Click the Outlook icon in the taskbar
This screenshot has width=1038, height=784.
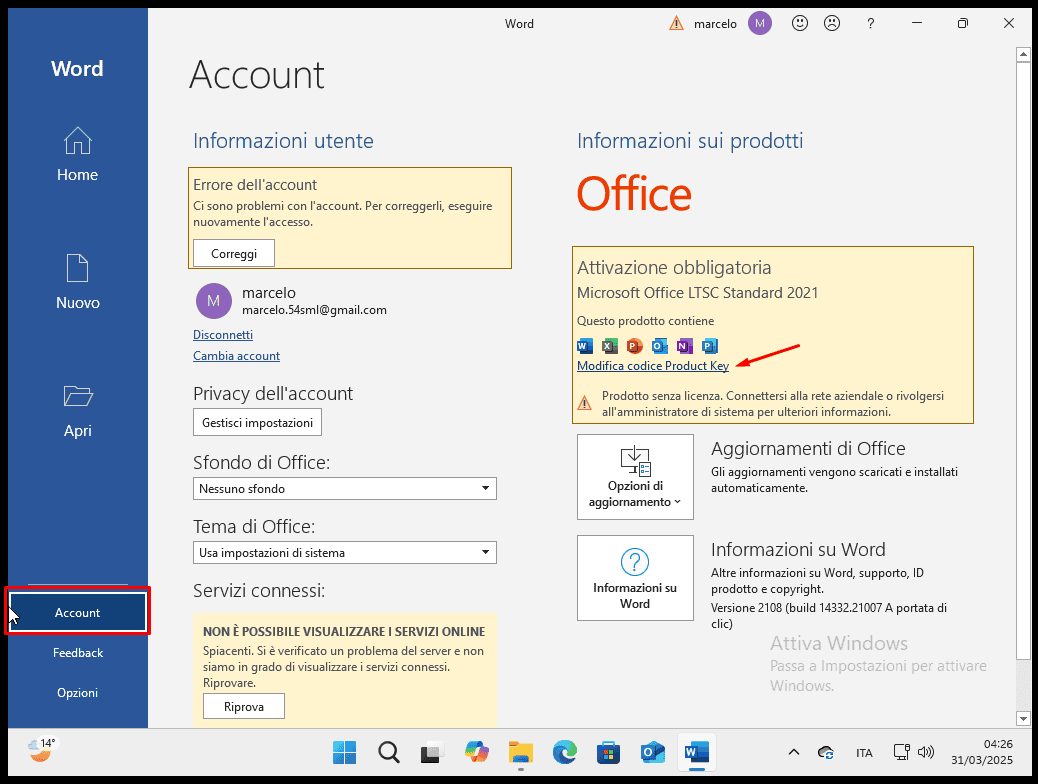pos(653,752)
